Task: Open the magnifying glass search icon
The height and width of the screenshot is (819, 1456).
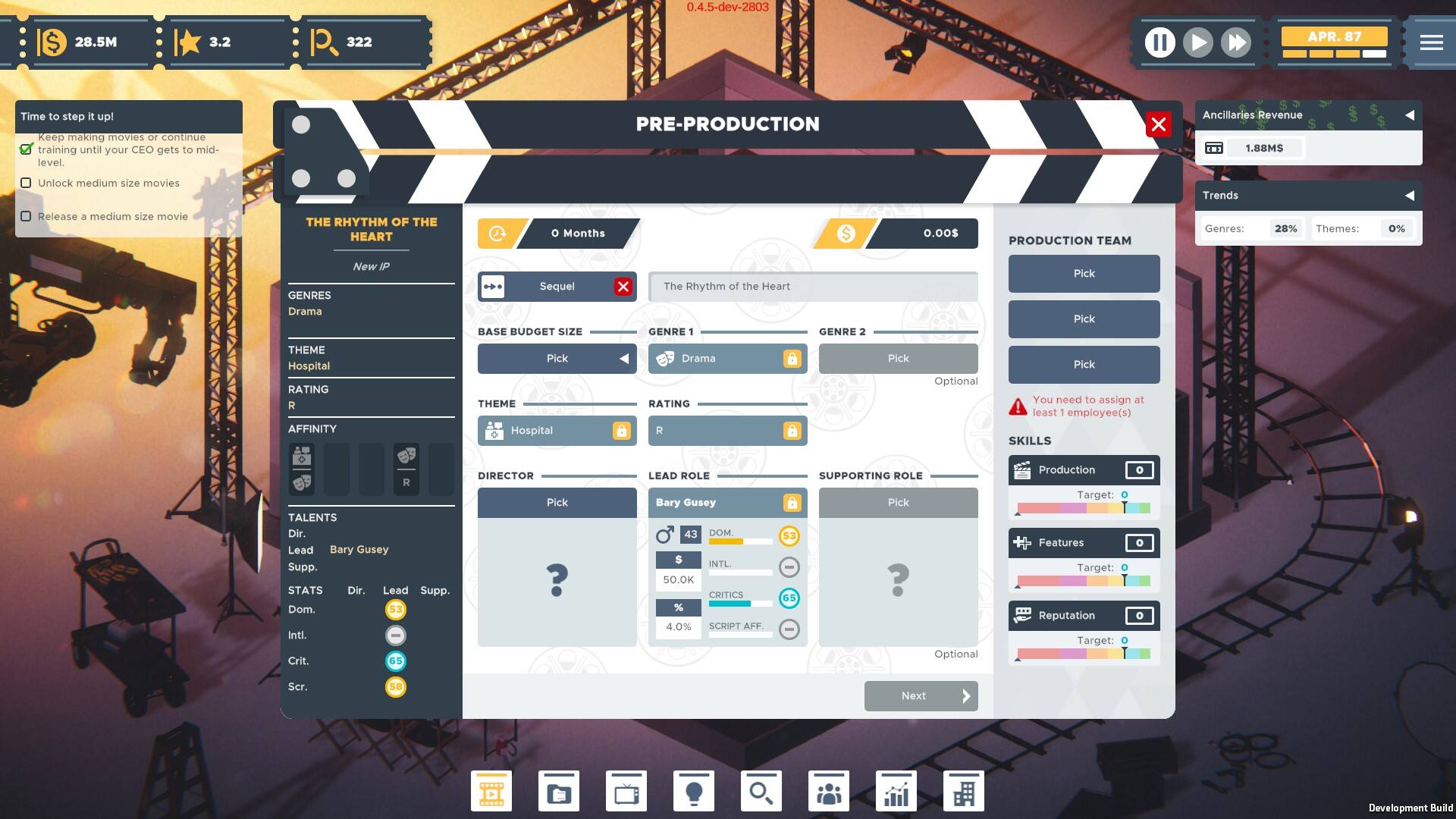Action: coord(761,792)
